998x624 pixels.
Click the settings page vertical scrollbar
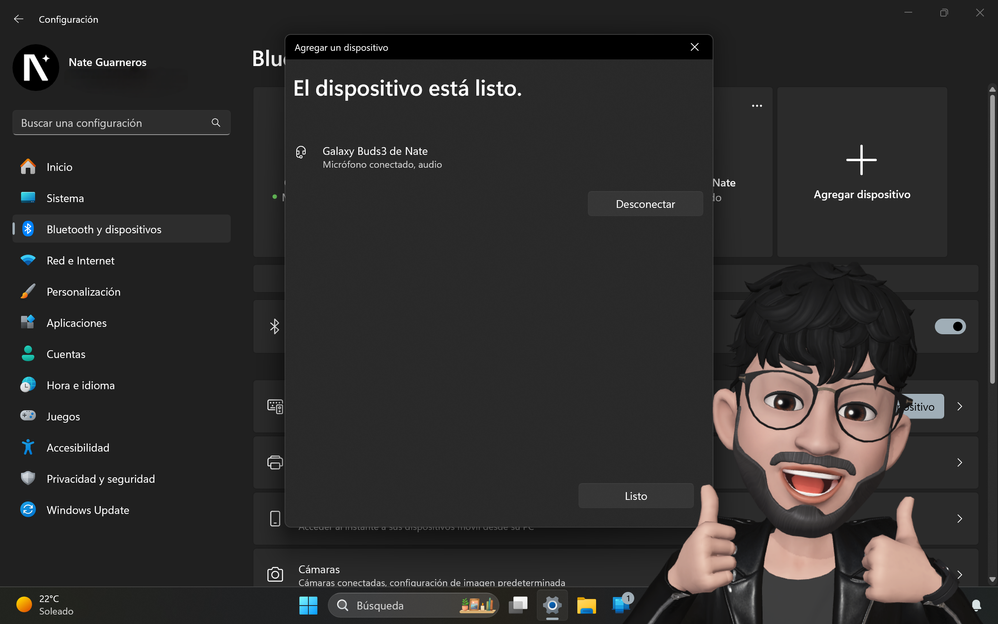(x=992, y=239)
